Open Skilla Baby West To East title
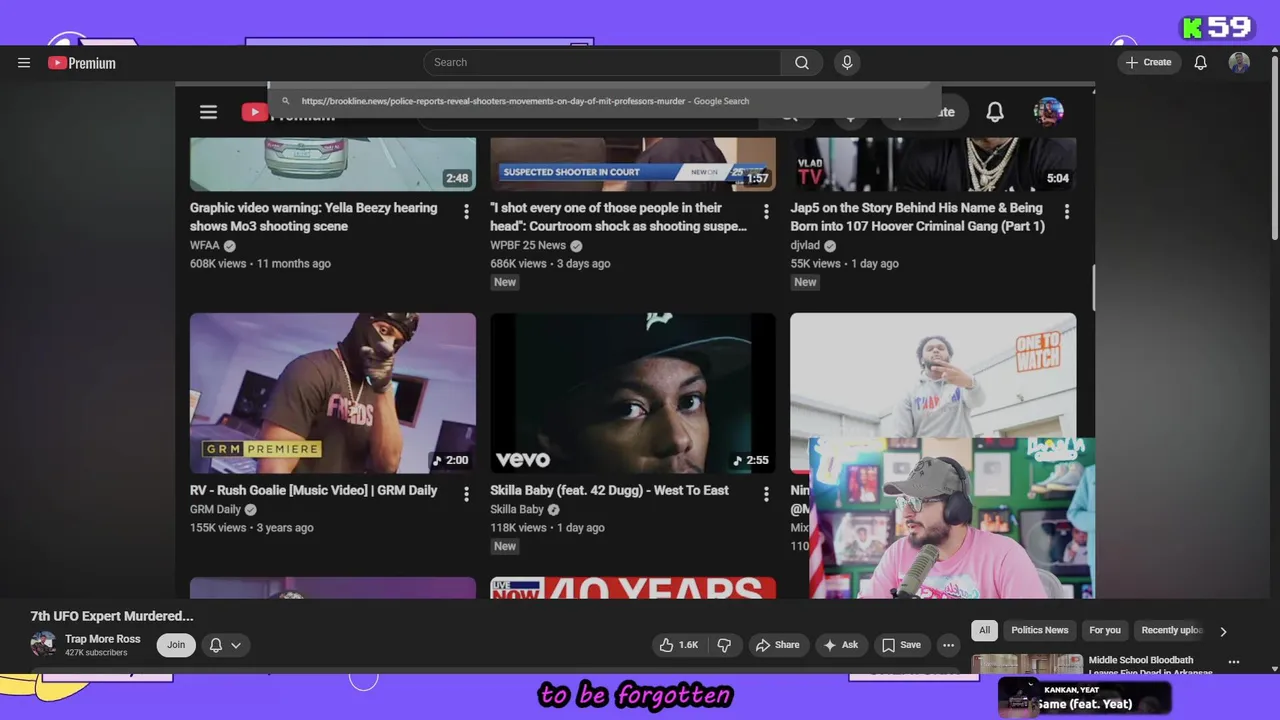The image size is (1280, 720). coord(609,490)
